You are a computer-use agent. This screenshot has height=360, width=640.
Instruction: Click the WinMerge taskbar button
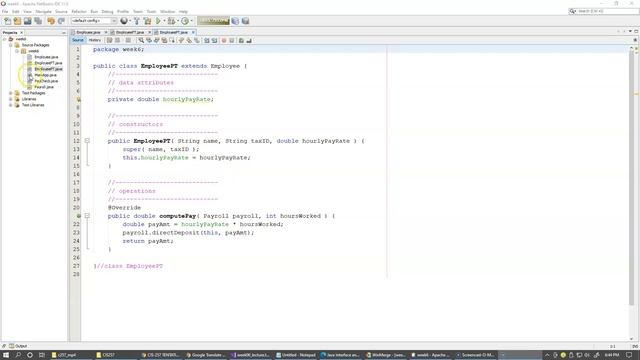(x=385, y=355)
